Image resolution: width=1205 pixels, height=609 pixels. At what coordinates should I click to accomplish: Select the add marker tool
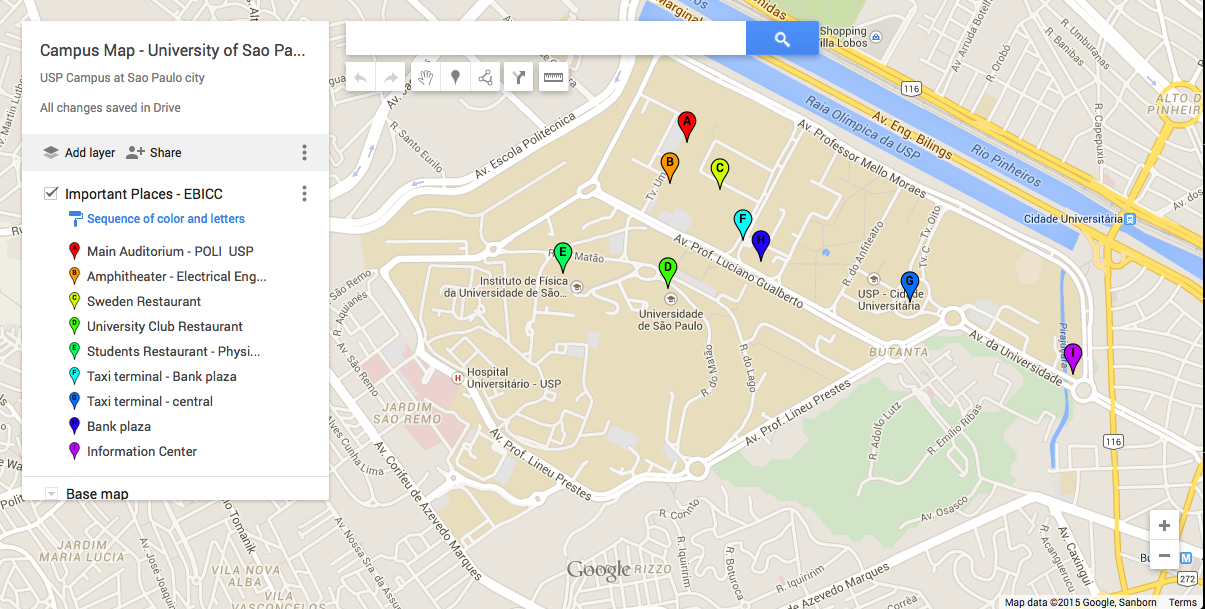(456, 78)
